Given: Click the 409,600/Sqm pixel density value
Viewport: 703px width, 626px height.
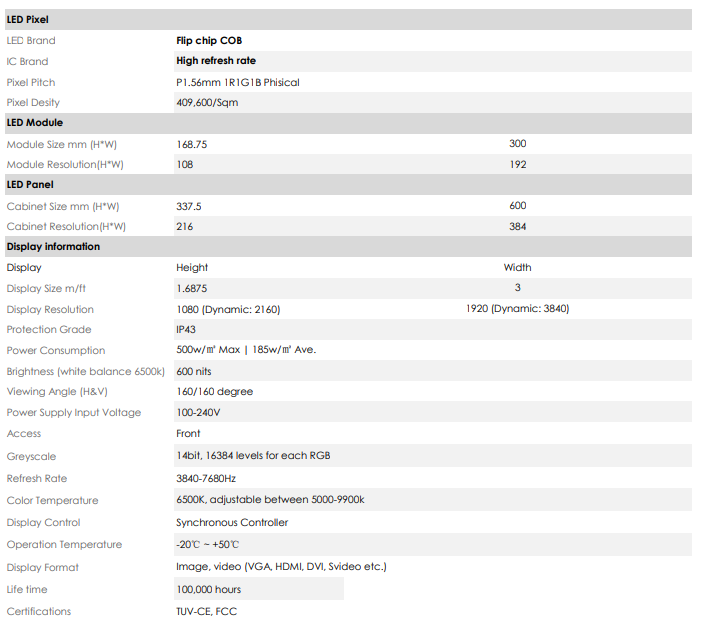Looking at the screenshot, I should 207,103.
